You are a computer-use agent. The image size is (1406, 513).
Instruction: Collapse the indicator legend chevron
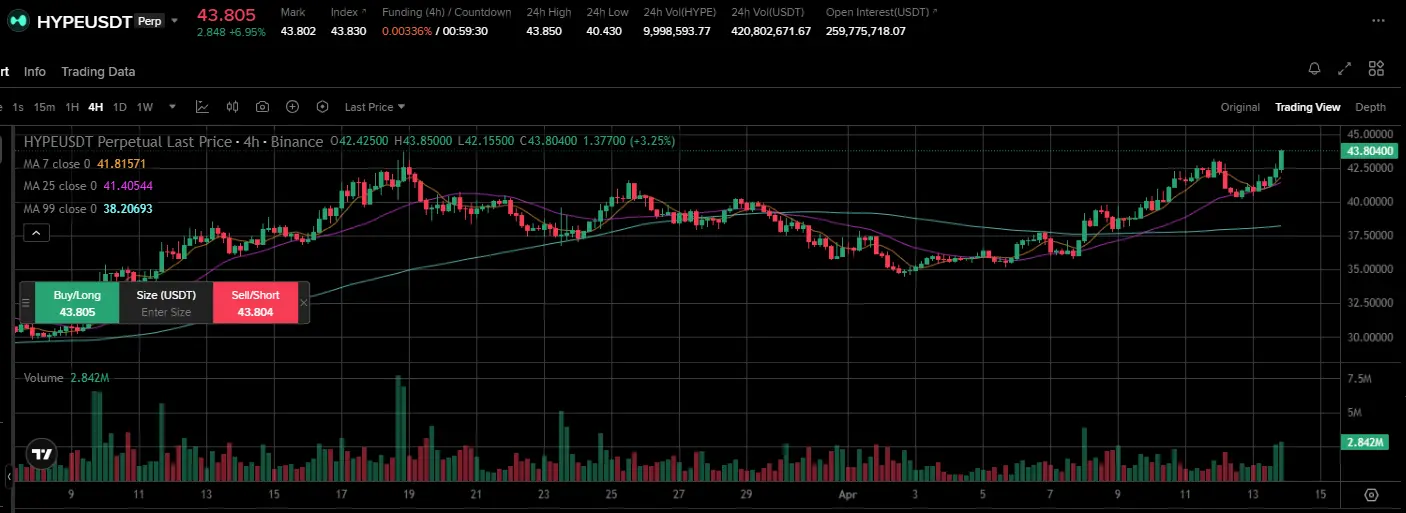(x=35, y=233)
